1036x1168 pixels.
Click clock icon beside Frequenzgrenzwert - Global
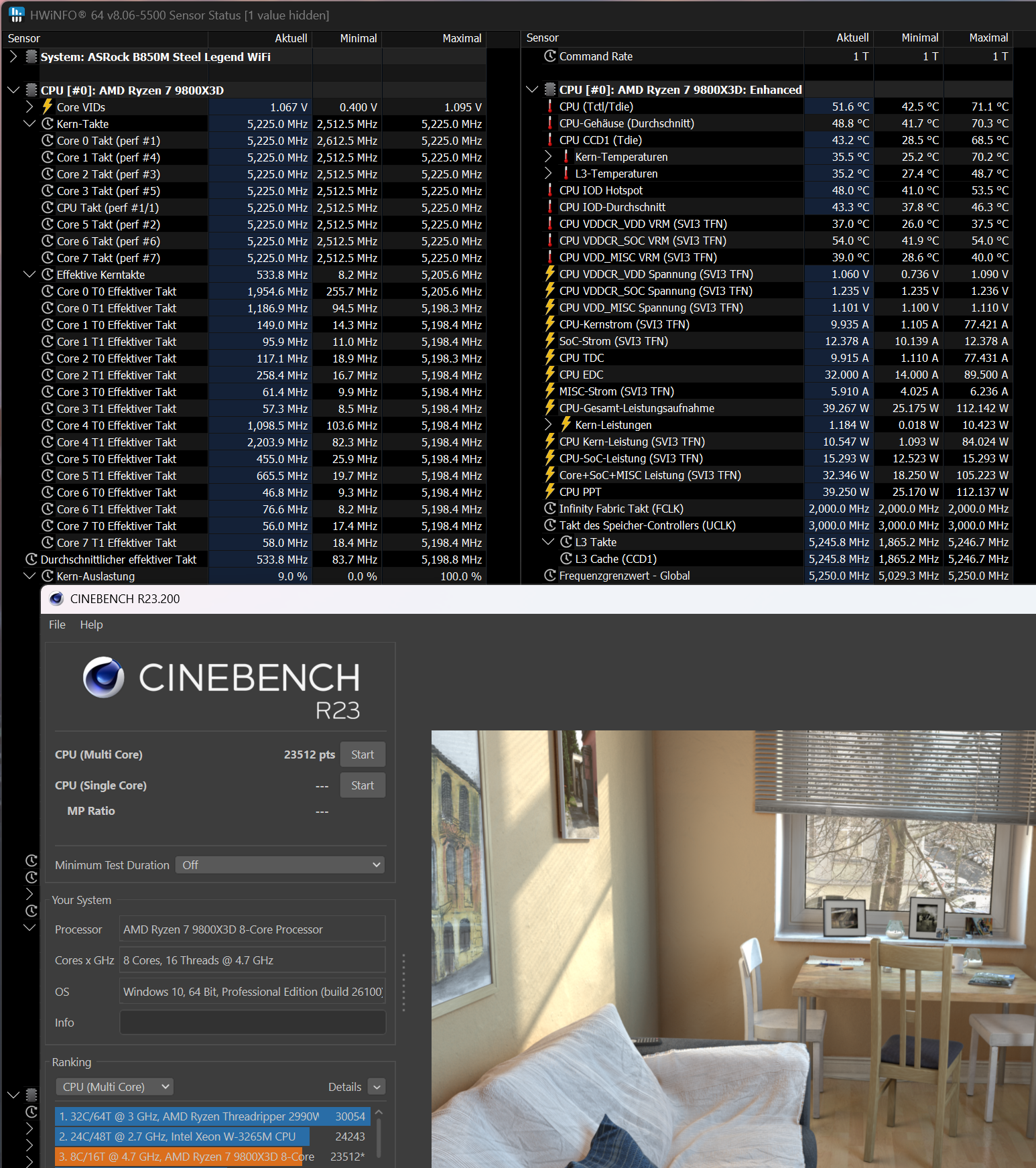click(550, 575)
